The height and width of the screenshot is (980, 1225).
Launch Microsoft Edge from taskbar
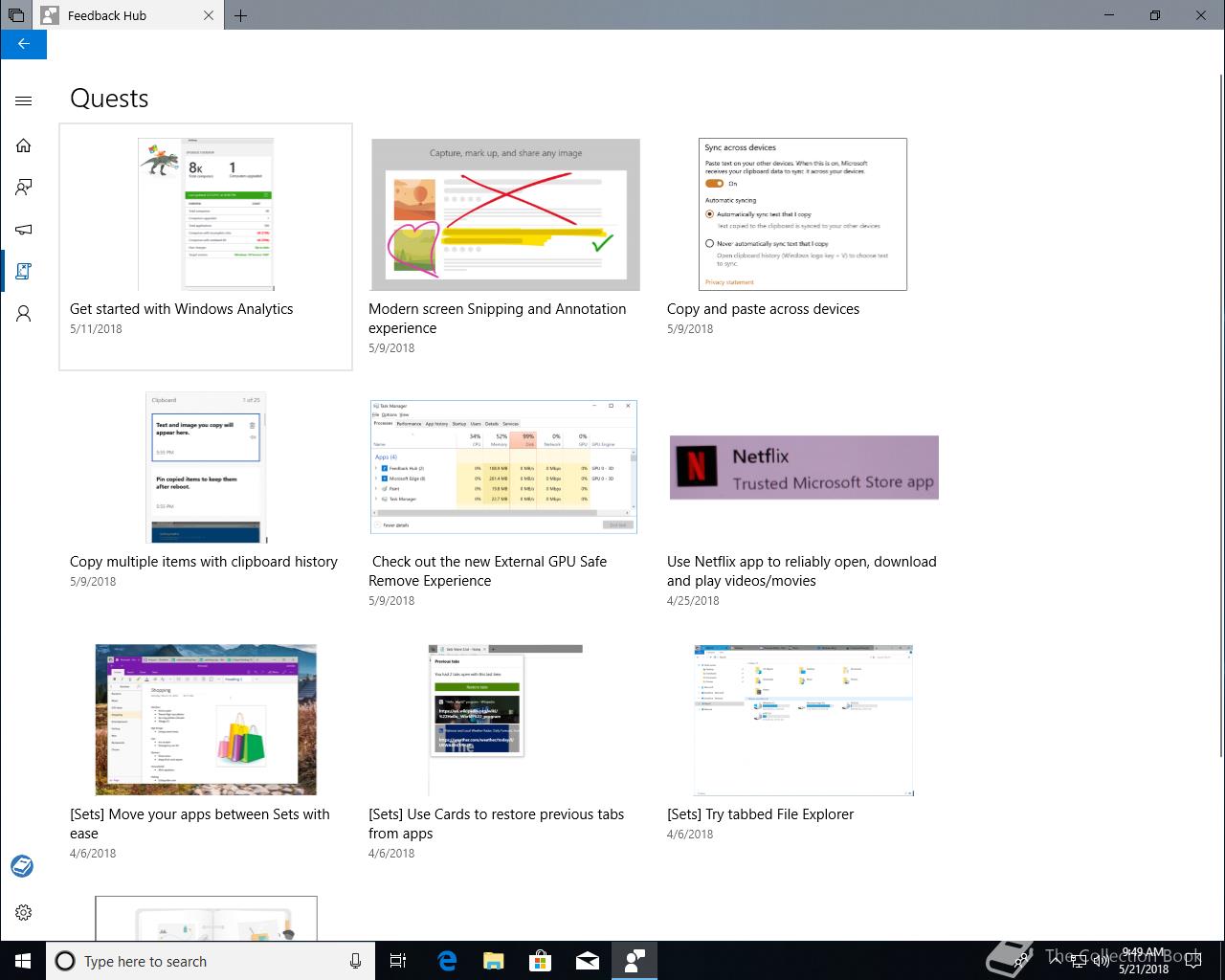(446, 961)
